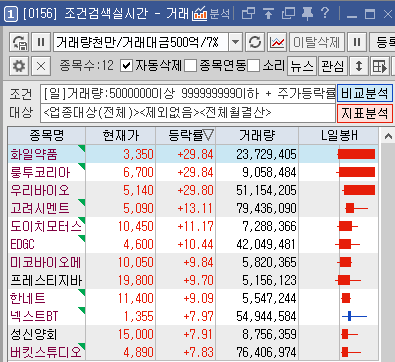Viewport: 395px width, 362px height.
Task: Click the 관심 button
Action: [x=332, y=66]
